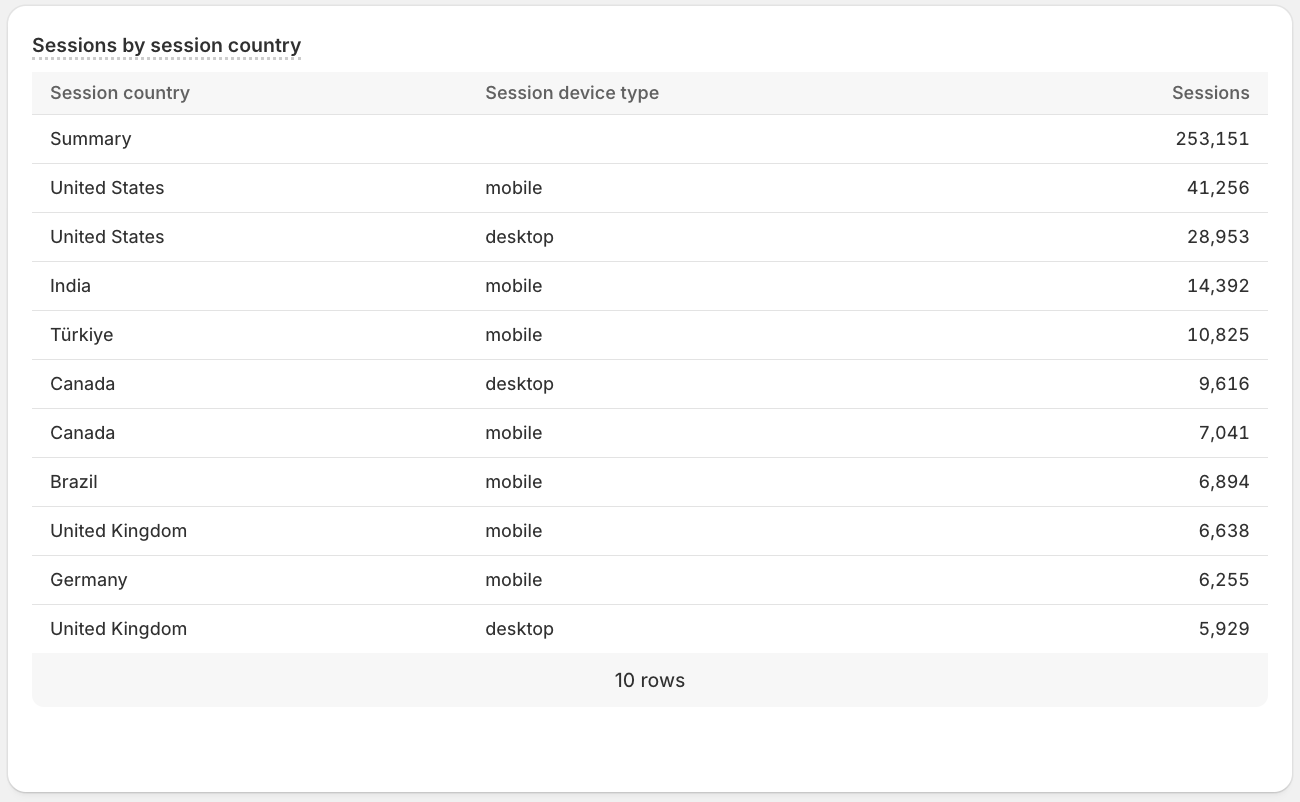
Task: Click Canada in the 9,616 row
Action: point(82,384)
